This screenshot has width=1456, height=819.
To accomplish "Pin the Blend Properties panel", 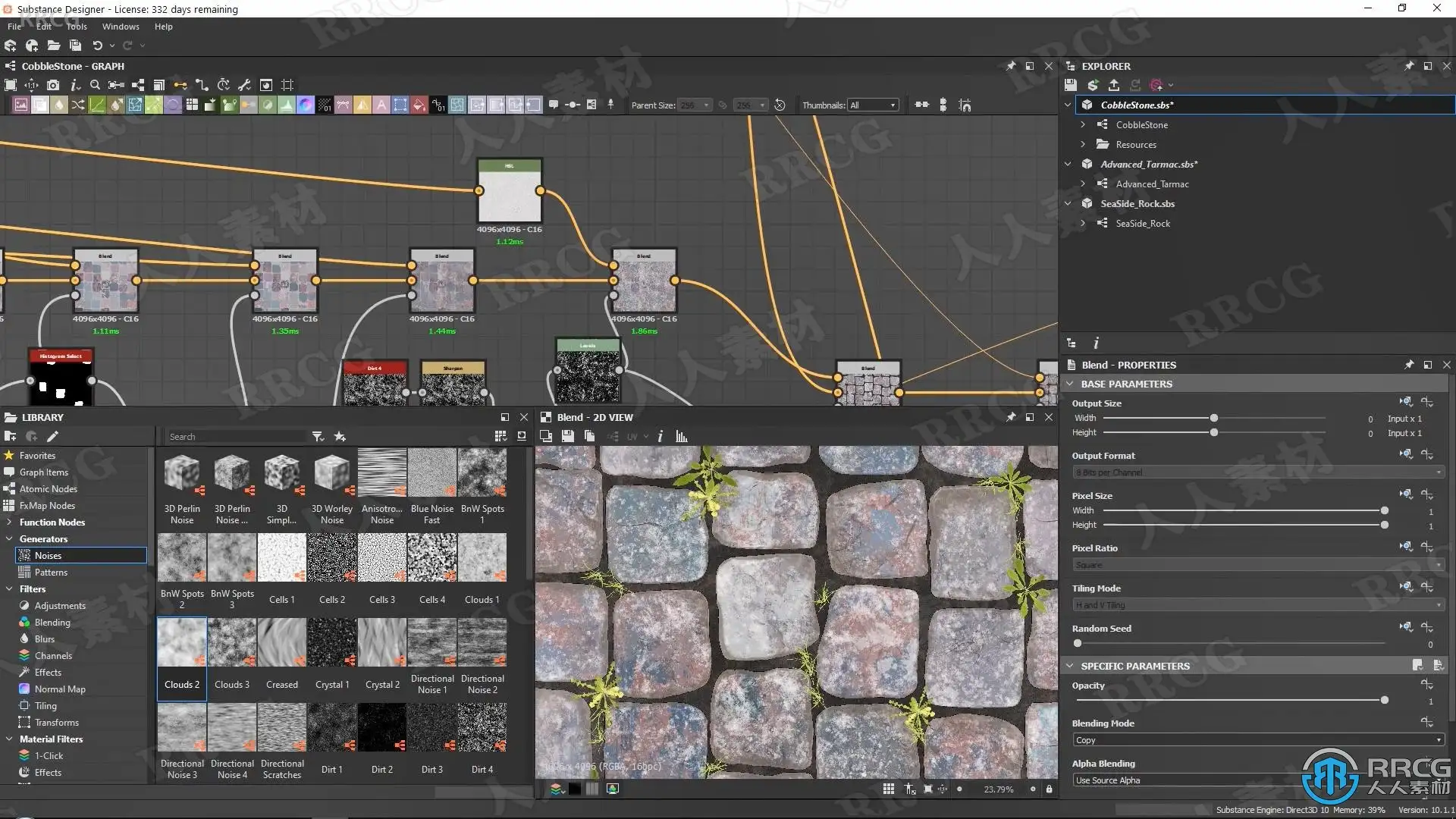I will pos(1408,365).
